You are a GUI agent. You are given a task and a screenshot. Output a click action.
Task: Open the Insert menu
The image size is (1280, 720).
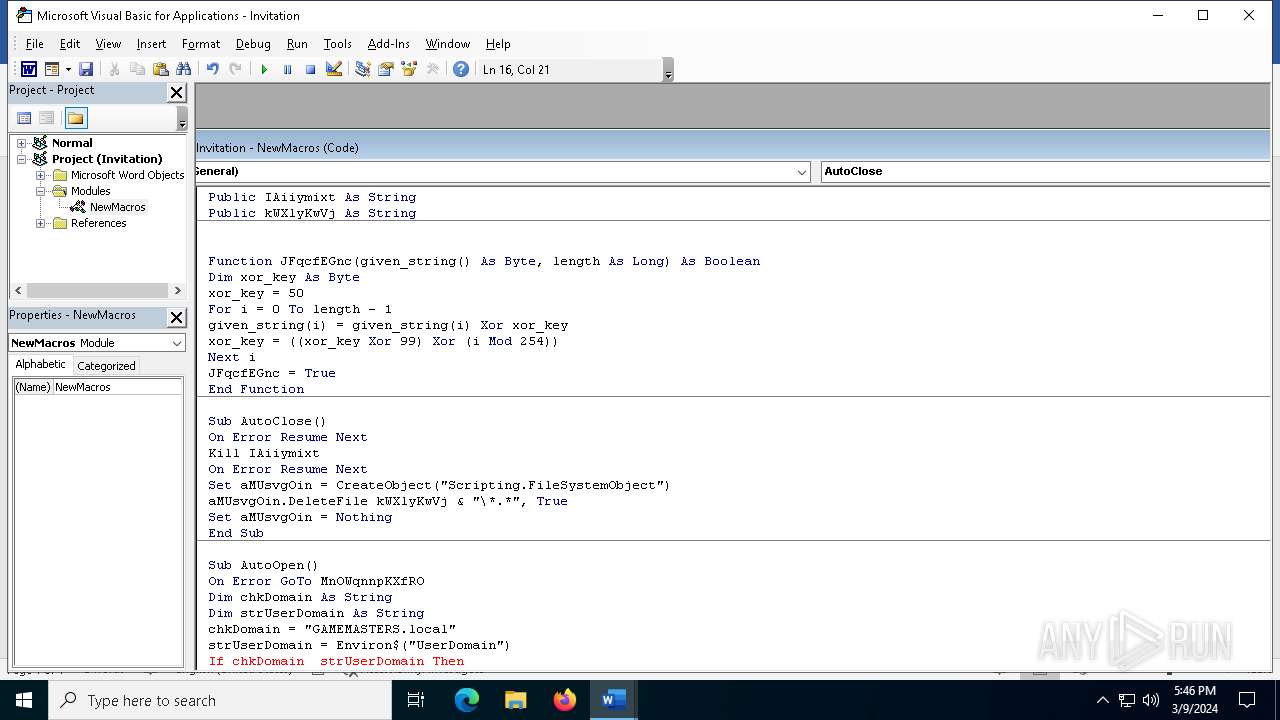pyautogui.click(x=151, y=44)
